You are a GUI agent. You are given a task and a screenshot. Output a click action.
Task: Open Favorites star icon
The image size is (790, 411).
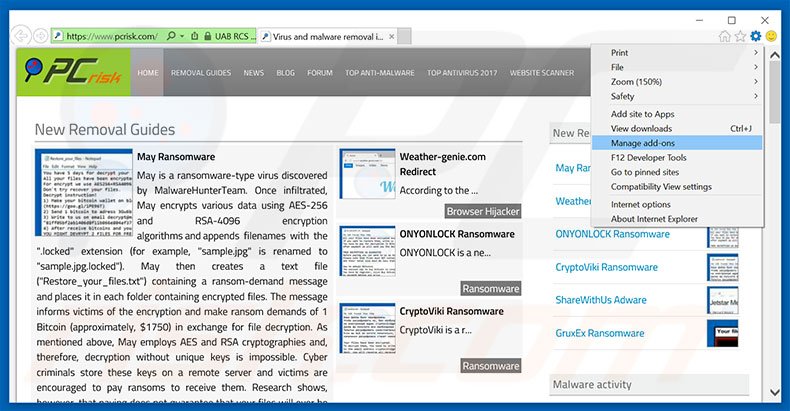(x=740, y=36)
